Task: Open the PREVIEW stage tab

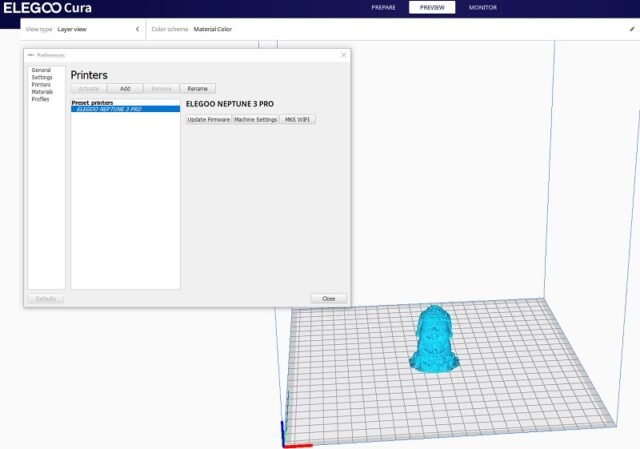Action: coord(432,7)
